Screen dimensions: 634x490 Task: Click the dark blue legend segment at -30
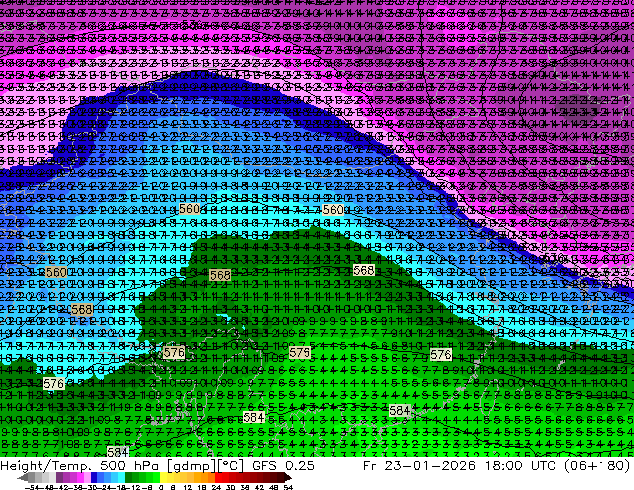coord(94,478)
